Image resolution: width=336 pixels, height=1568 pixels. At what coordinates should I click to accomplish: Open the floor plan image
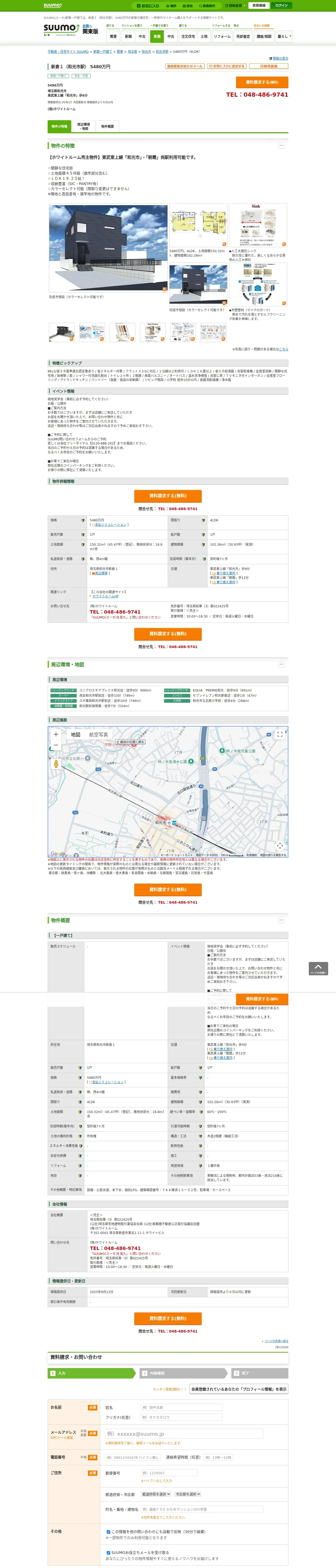pyautogui.click(x=198, y=226)
